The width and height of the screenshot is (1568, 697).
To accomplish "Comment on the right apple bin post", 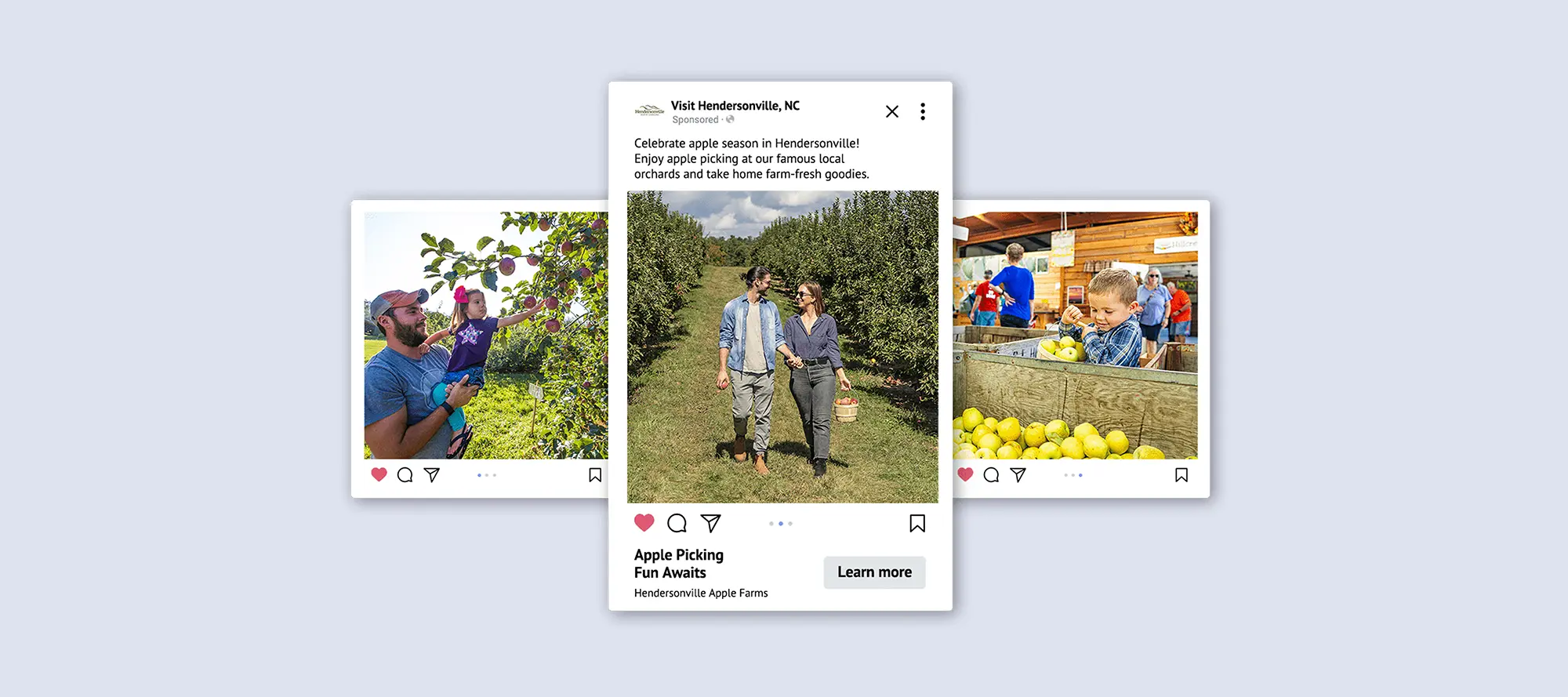I will click(991, 474).
